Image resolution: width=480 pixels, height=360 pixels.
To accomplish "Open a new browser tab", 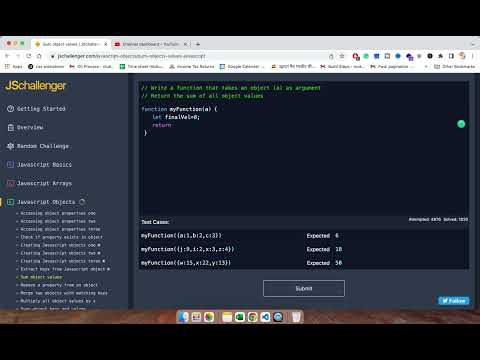I will click(x=198, y=44).
